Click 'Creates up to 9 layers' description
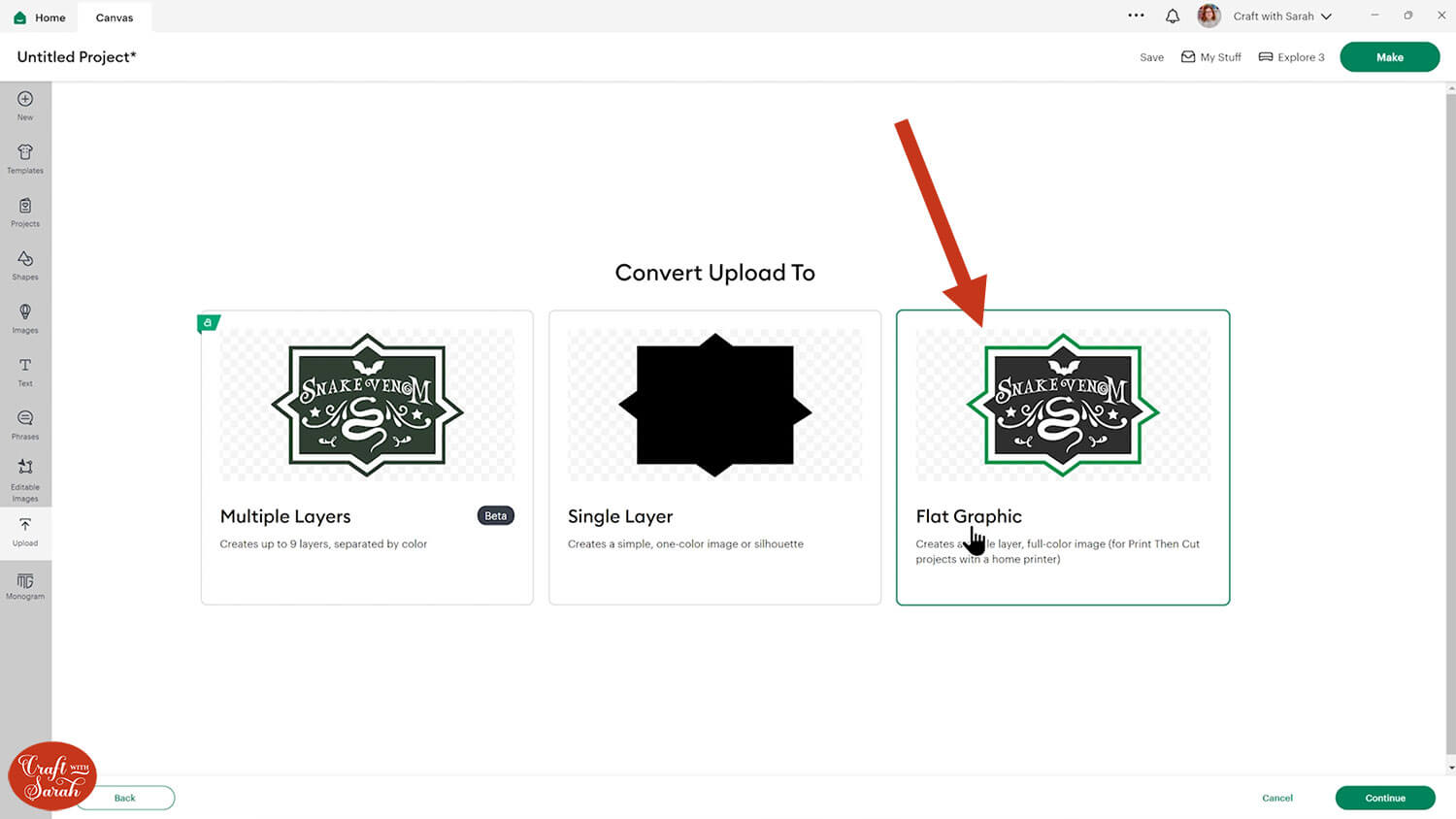 point(323,544)
